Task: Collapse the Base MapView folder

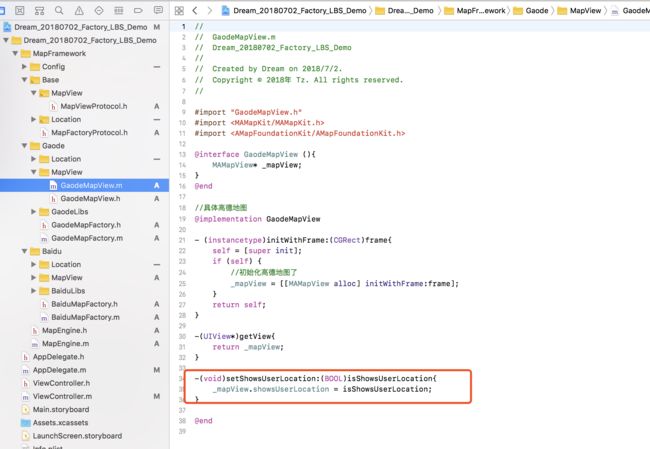Action: [x=34, y=93]
